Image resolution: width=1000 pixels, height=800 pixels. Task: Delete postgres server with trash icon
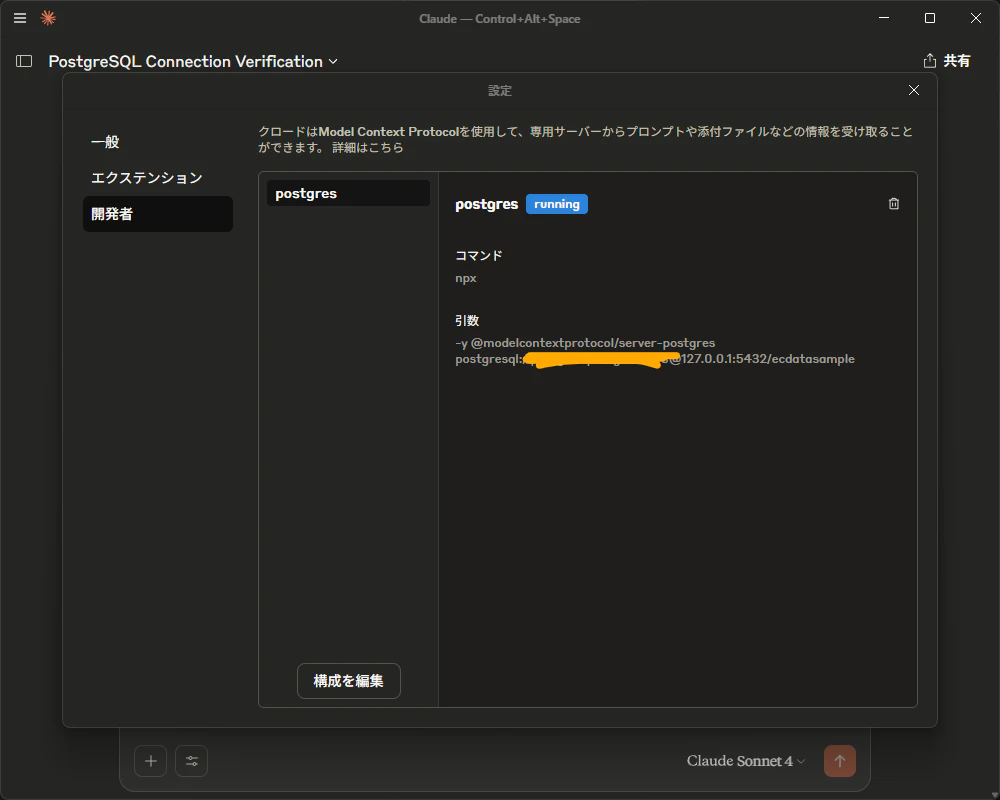(x=893, y=204)
